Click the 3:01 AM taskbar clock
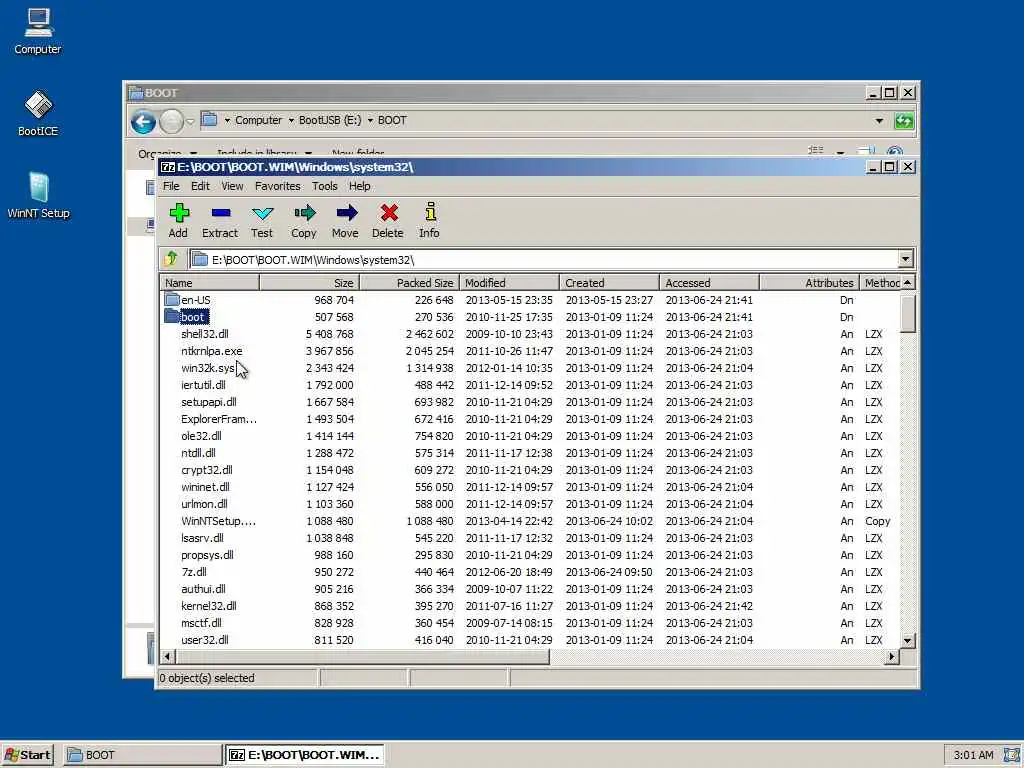 973,756
